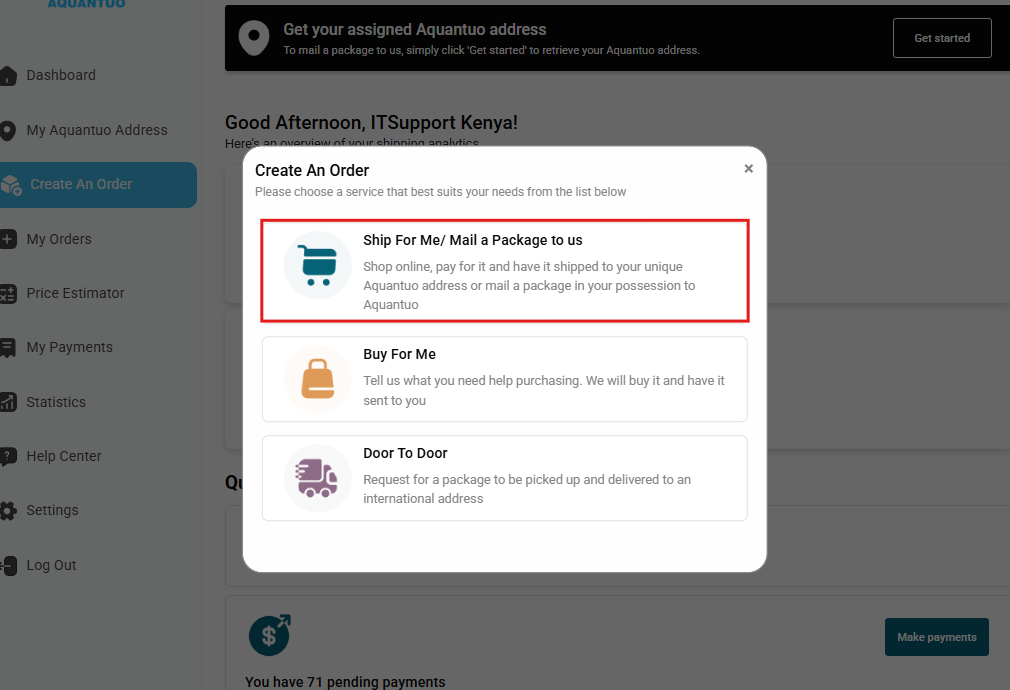Click the shopping bag icon for Buy For Me
Viewport: 1010px width, 690px height.
click(x=317, y=378)
